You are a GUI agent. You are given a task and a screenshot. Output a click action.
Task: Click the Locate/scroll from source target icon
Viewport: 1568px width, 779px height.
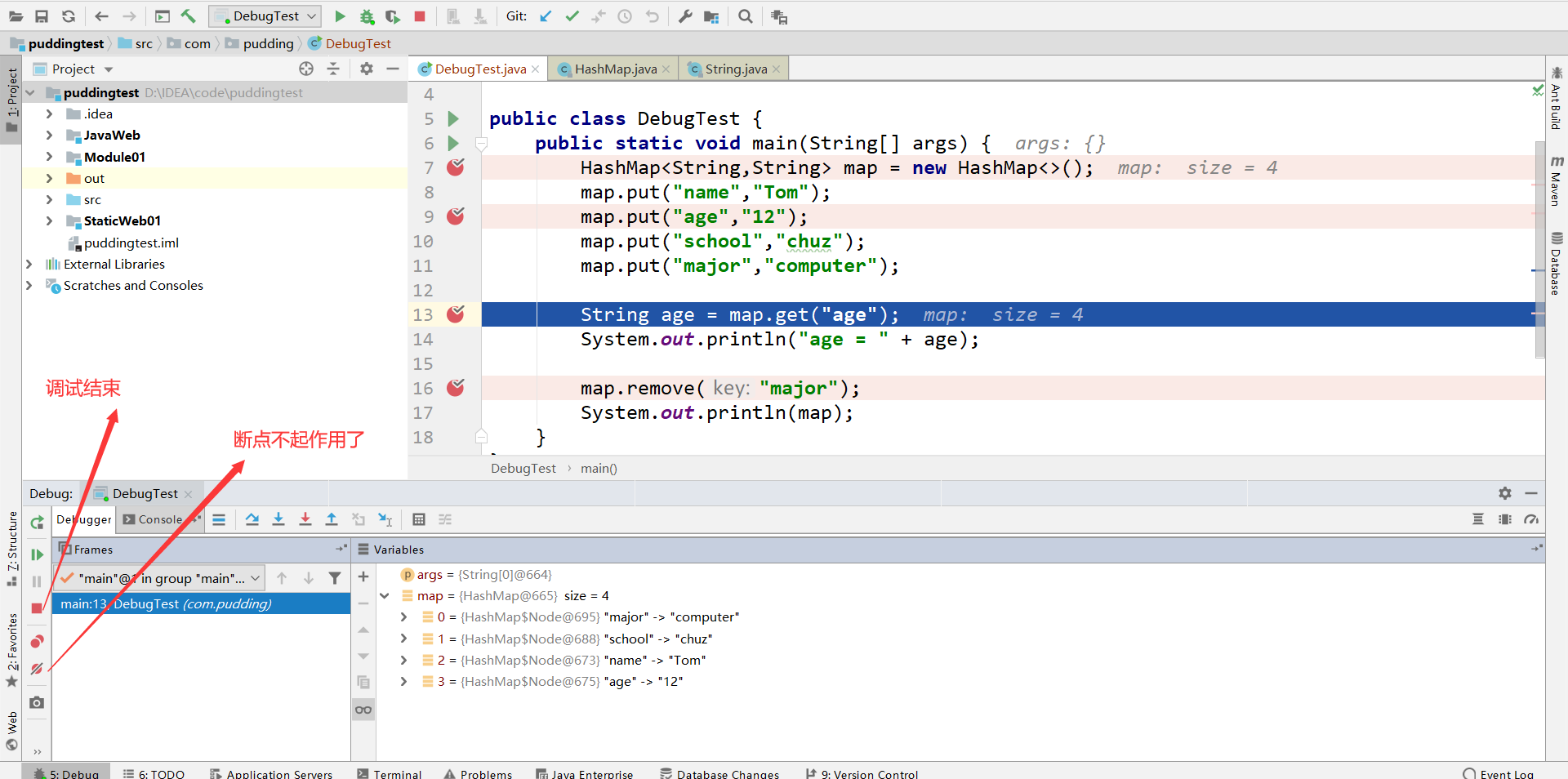pos(306,69)
